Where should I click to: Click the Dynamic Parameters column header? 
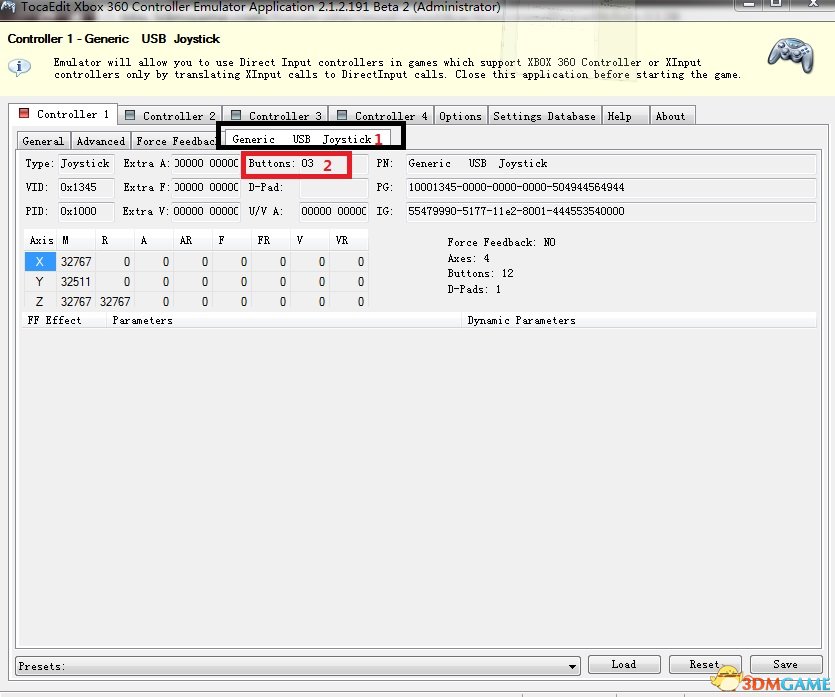639,321
